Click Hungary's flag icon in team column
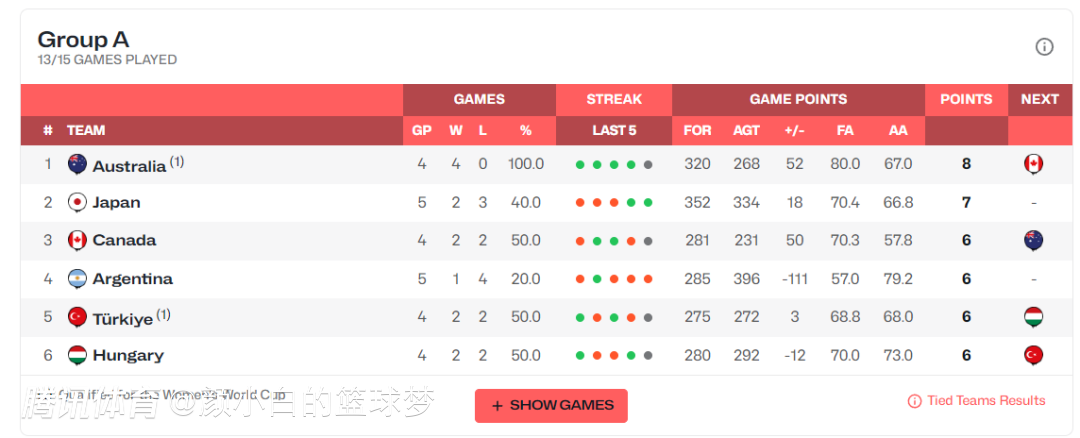This screenshot has height=438, width=1080. pos(77,355)
